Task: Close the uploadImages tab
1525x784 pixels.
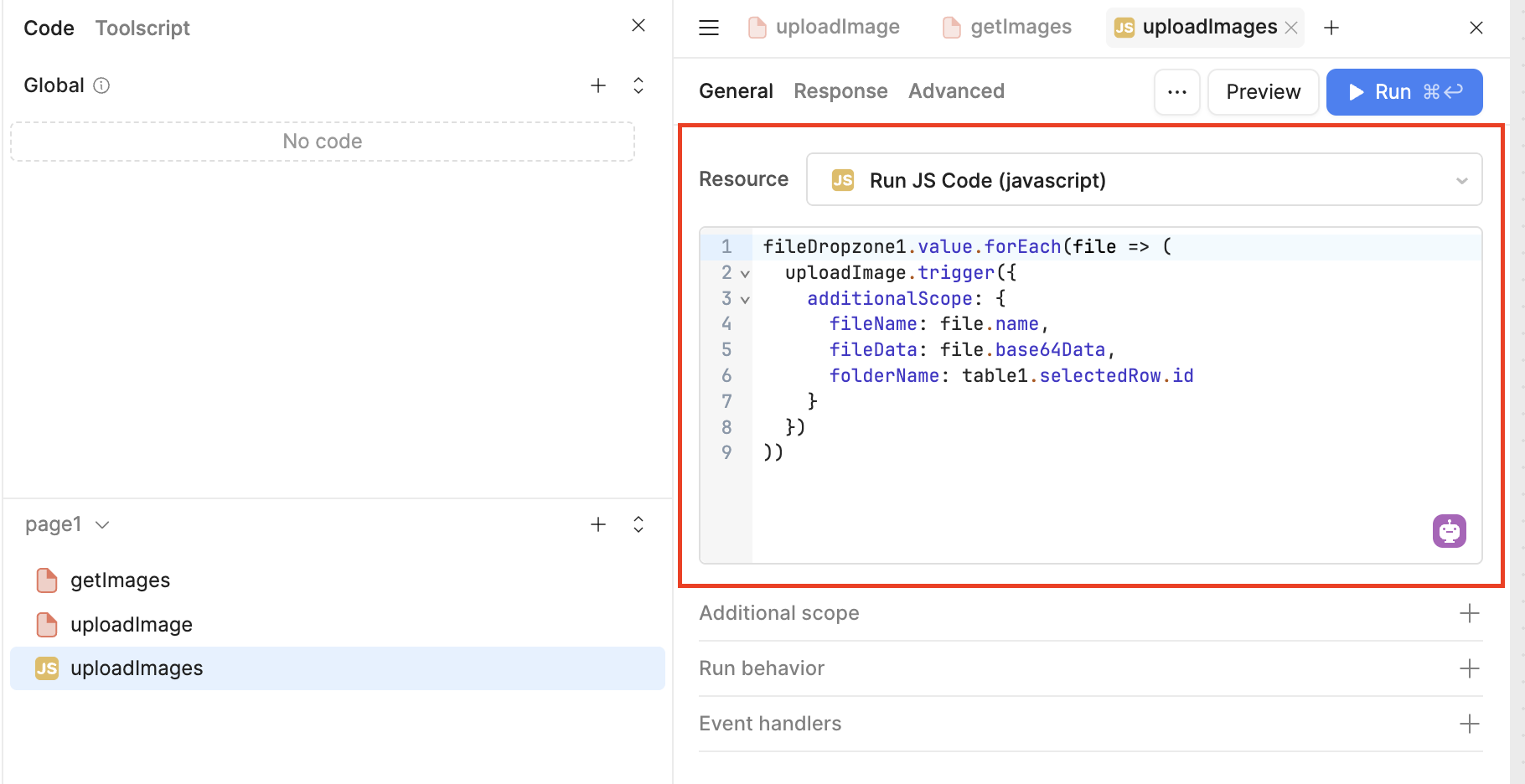Action: (1291, 28)
